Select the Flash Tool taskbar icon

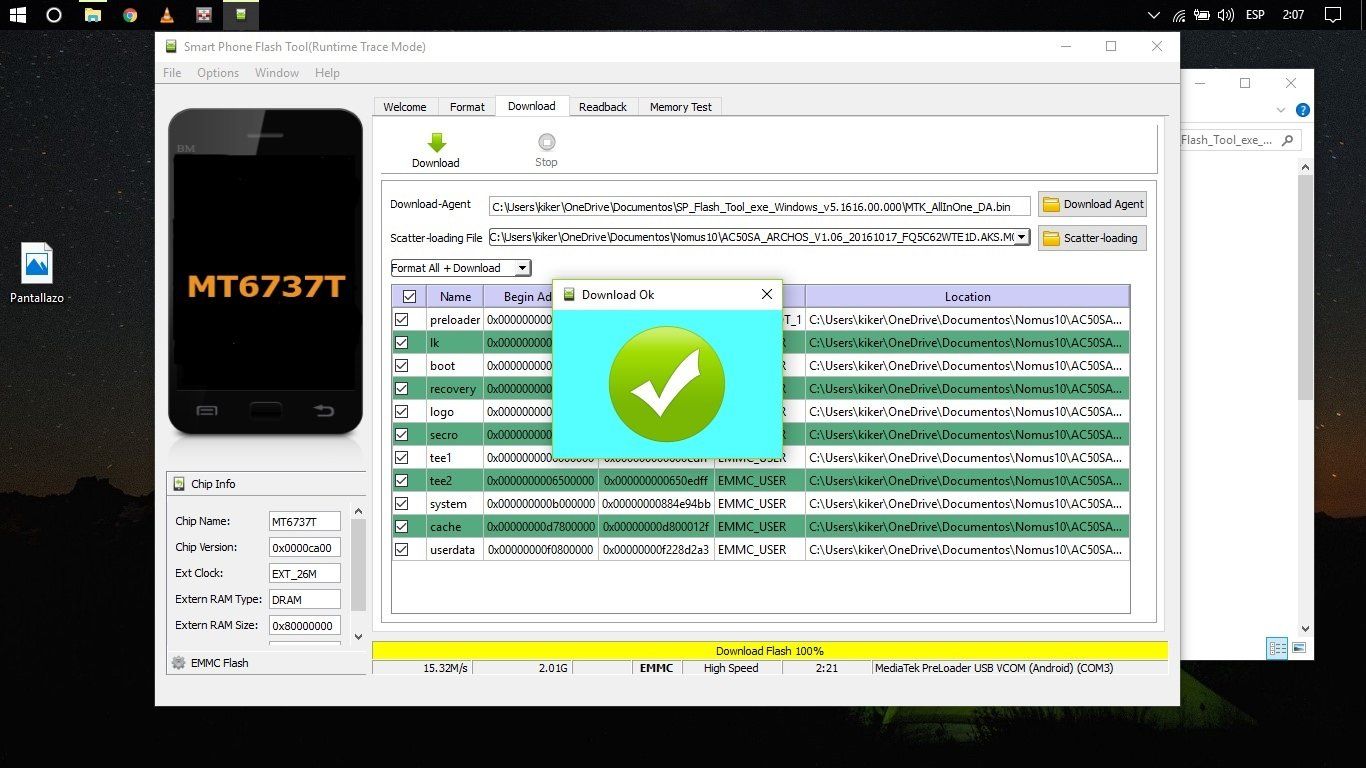(240, 15)
